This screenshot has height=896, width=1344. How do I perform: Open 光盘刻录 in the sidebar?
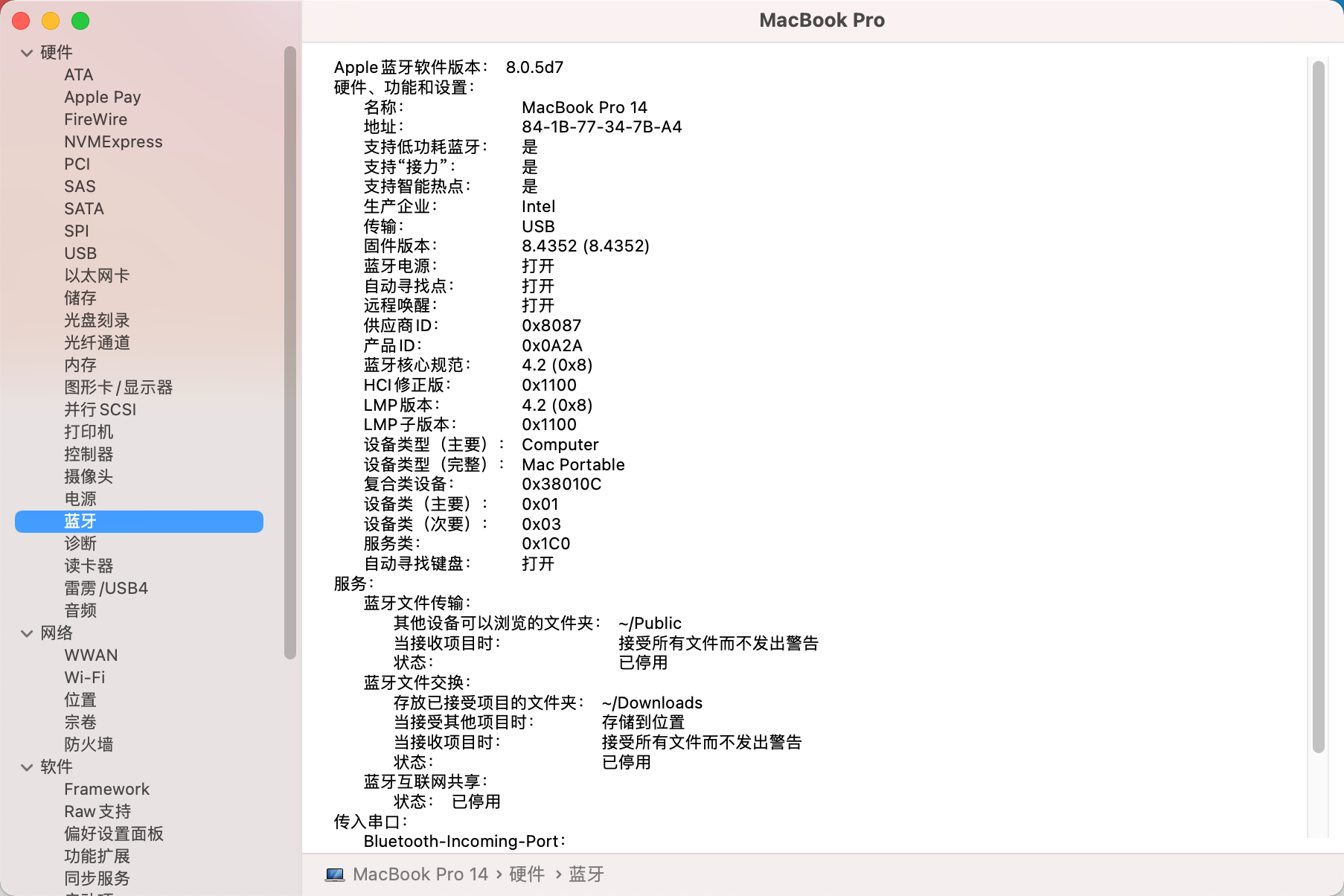pos(97,321)
